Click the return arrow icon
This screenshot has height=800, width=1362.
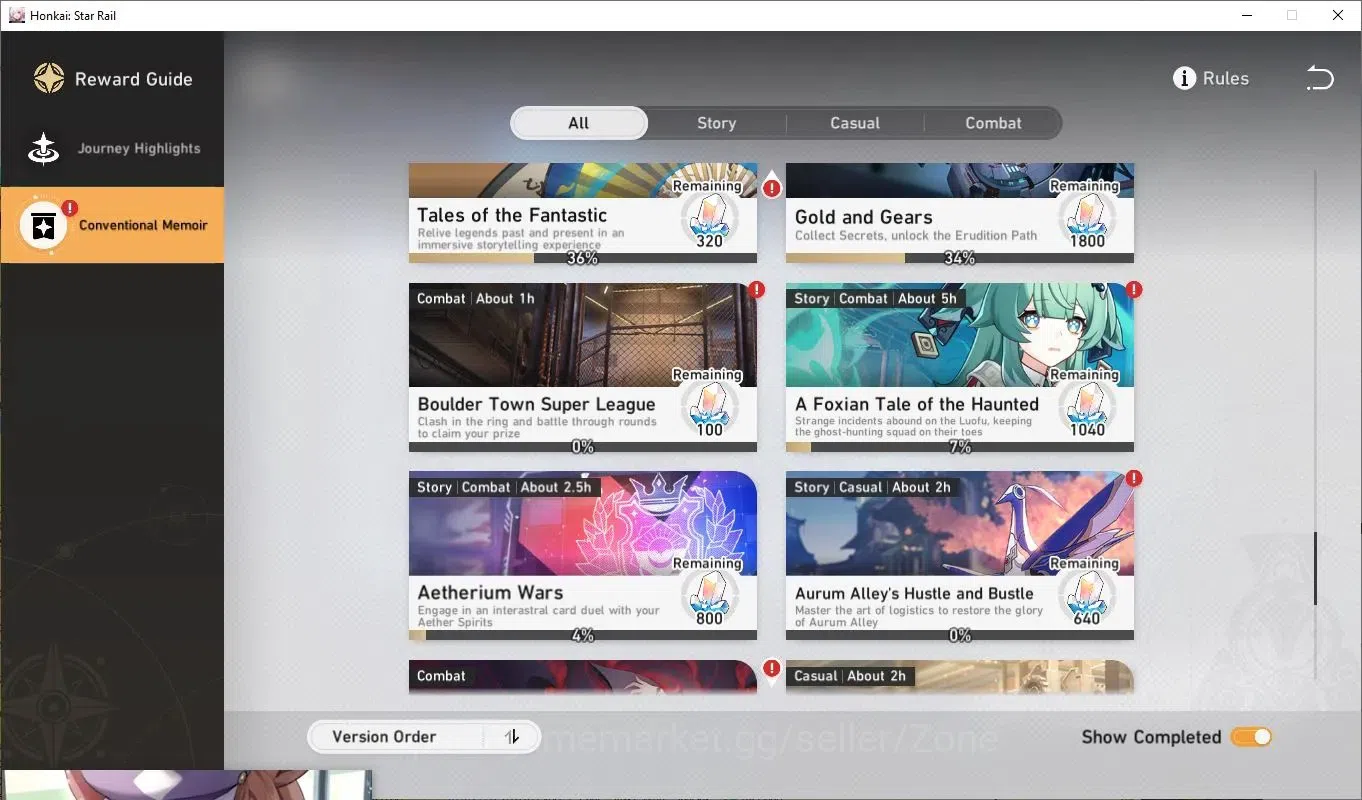click(1320, 78)
